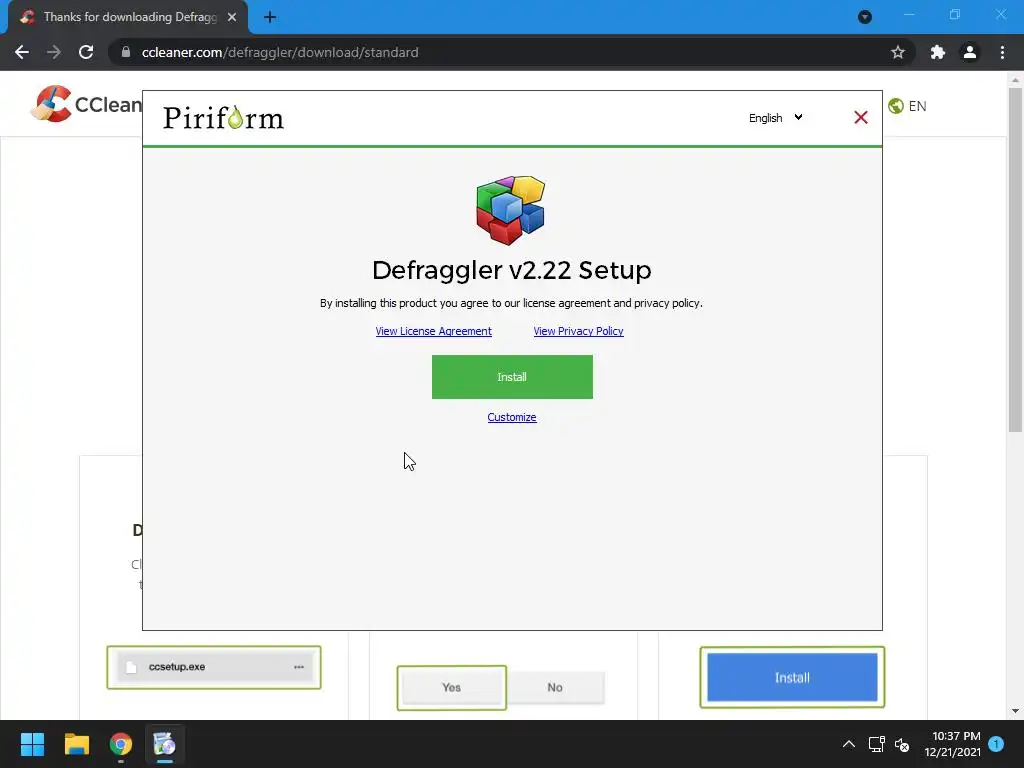Click the EN globe language selector
The height and width of the screenshot is (768, 1024).
(x=908, y=106)
